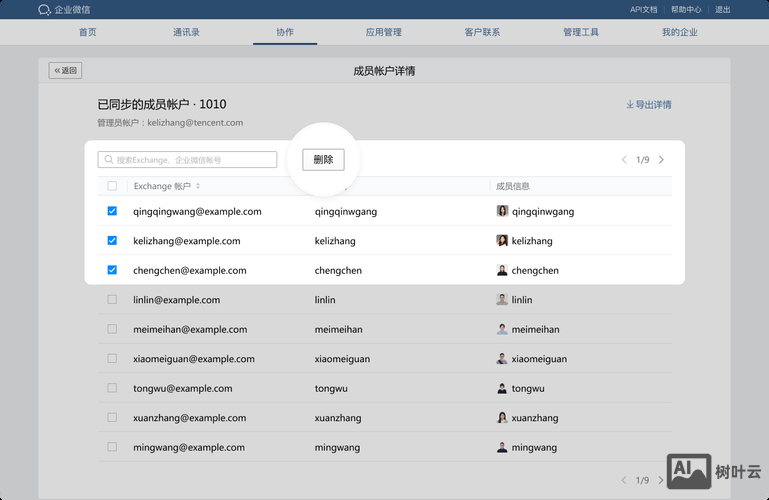The height and width of the screenshot is (500, 769).
Task: Go to the 我的企业 tab
Action: coord(679,32)
